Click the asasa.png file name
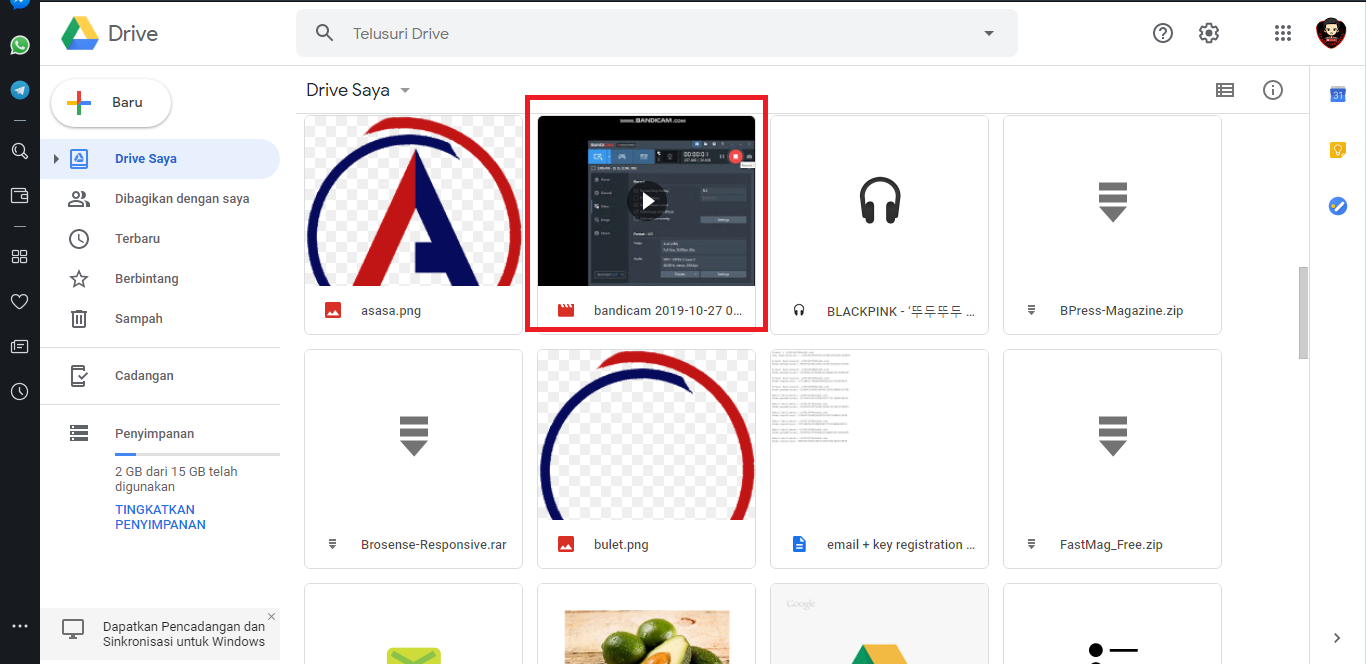Image resolution: width=1366 pixels, height=664 pixels. tap(391, 311)
